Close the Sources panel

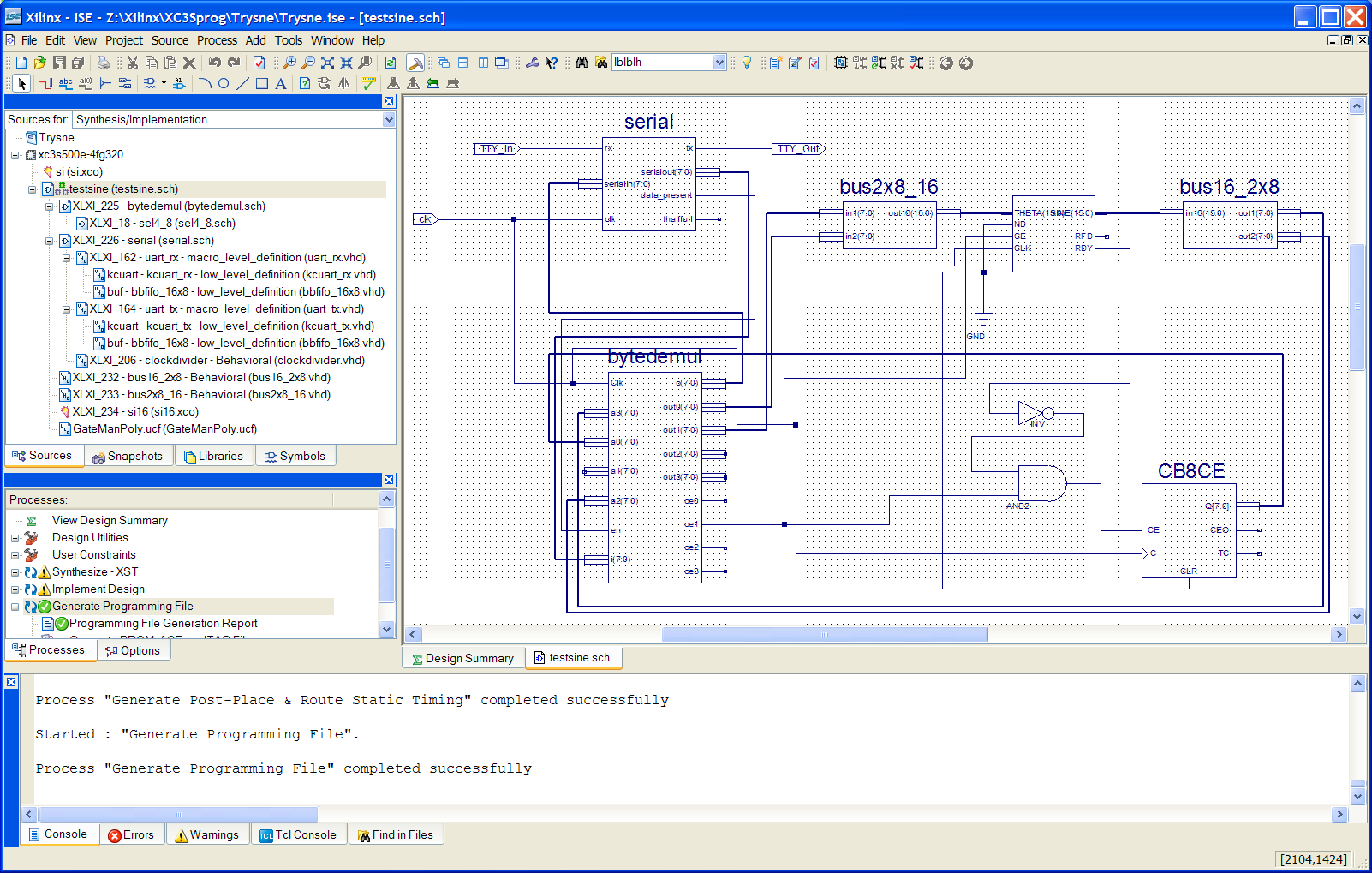coord(389,101)
